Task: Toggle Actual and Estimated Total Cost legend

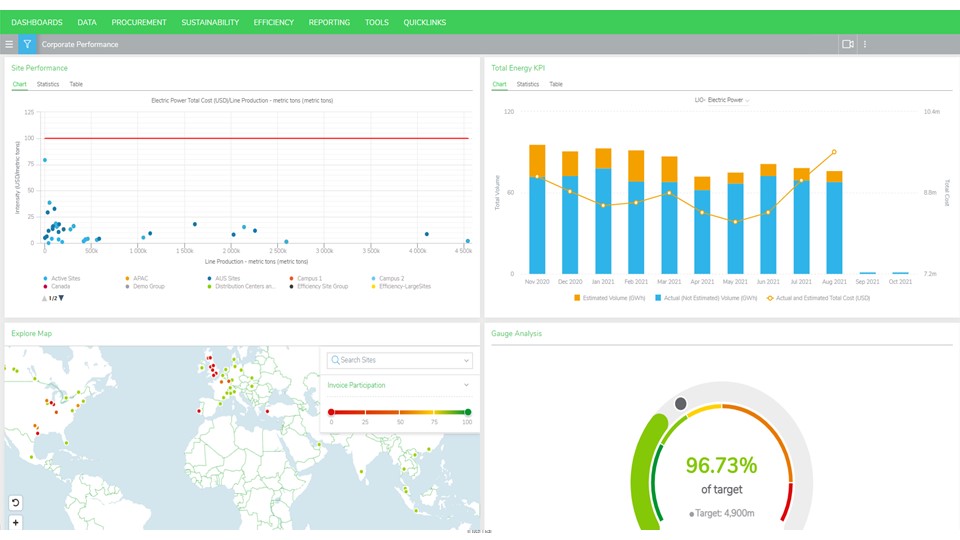Action: tap(818, 298)
